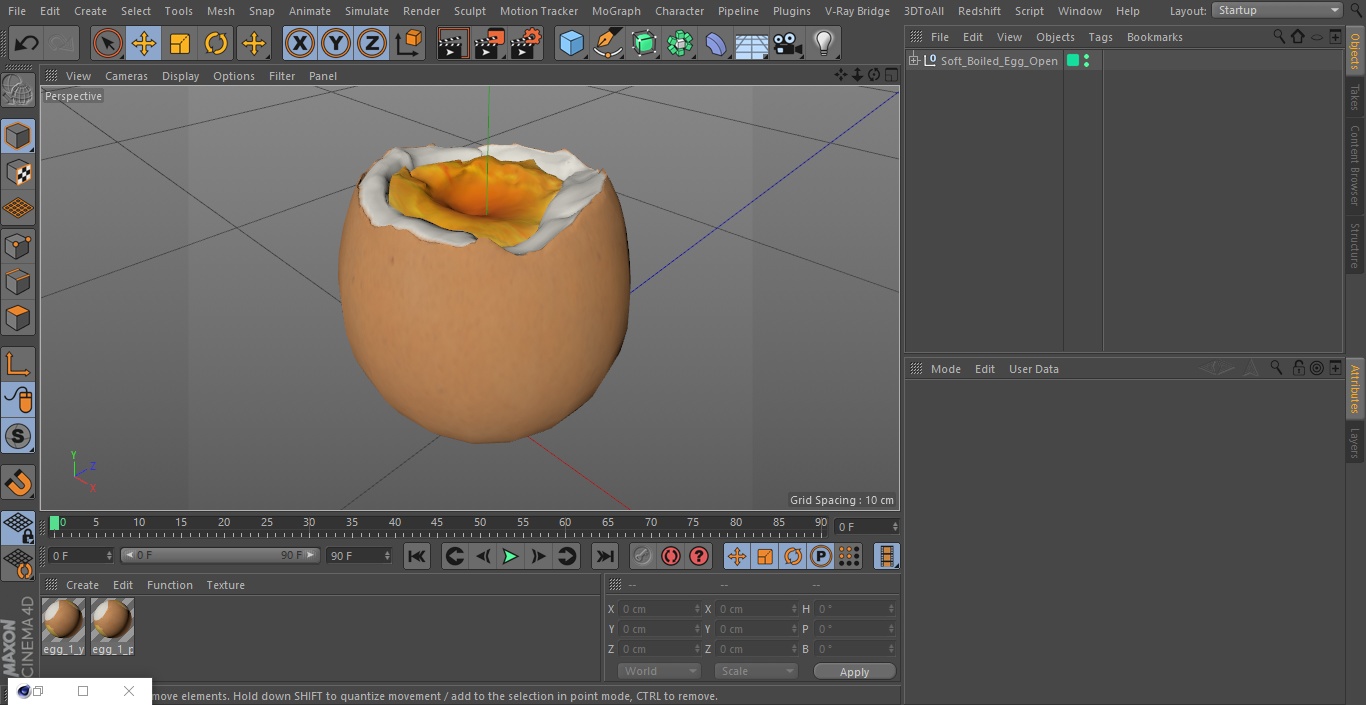The height and width of the screenshot is (705, 1366).
Task: Go to start of animation
Action: pyautogui.click(x=417, y=557)
